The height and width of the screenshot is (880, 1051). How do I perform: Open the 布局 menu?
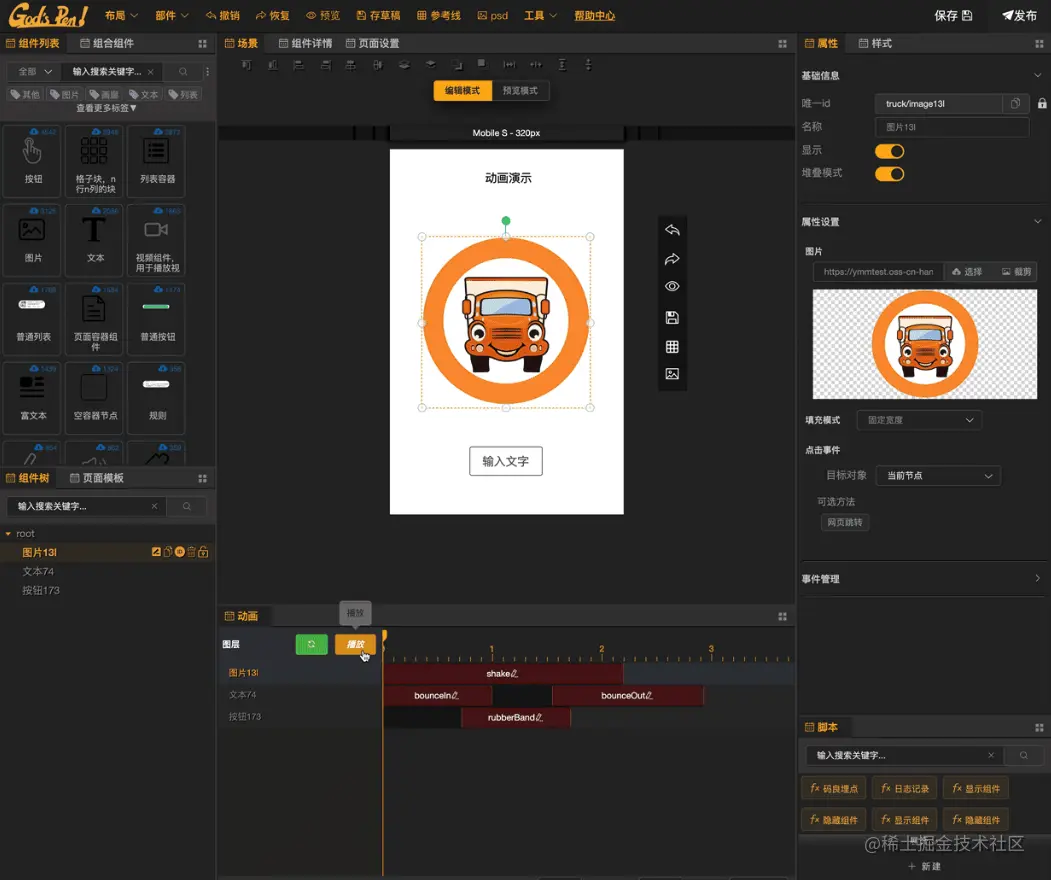[x=121, y=15]
